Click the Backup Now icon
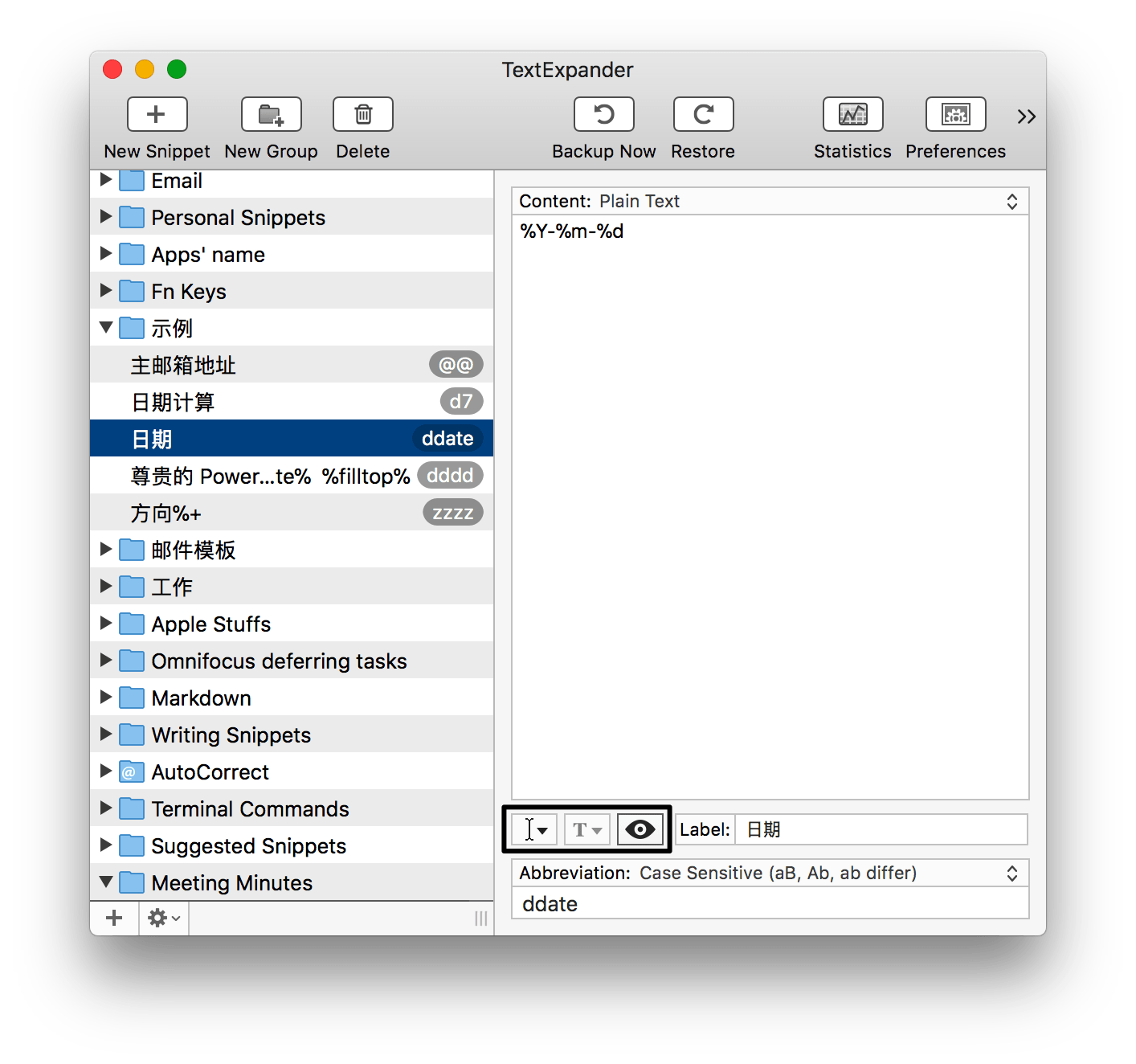The width and height of the screenshot is (1136, 1064). coord(603,114)
